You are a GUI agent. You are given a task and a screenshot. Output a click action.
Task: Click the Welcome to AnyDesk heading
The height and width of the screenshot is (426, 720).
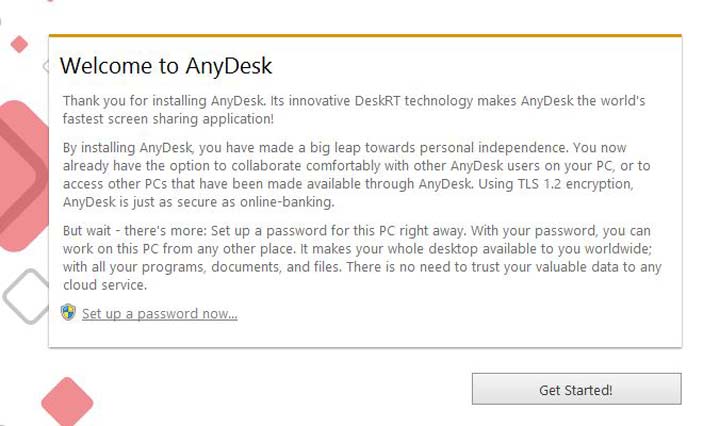click(166, 66)
